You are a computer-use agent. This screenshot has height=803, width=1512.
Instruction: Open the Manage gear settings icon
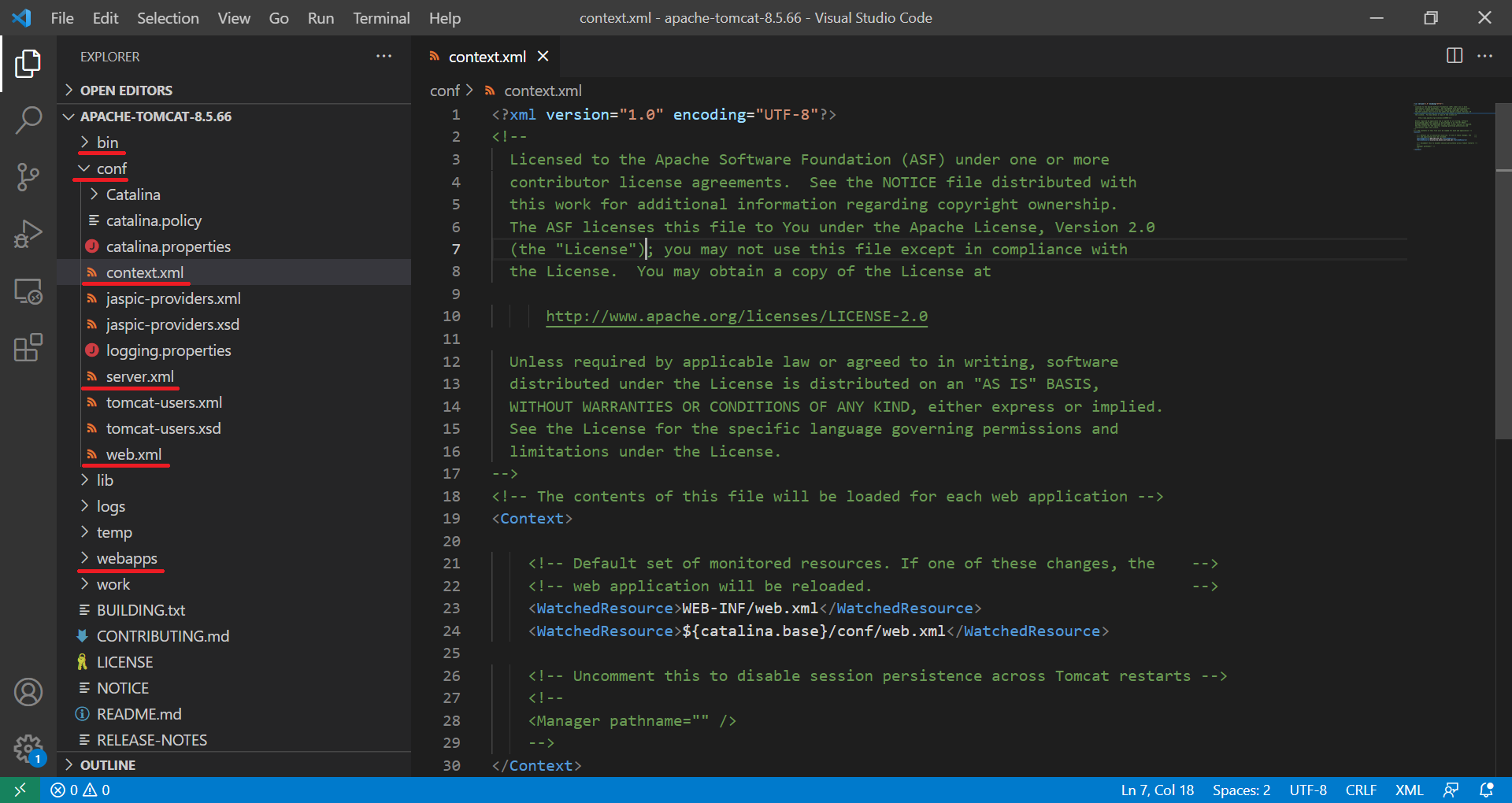click(28, 749)
